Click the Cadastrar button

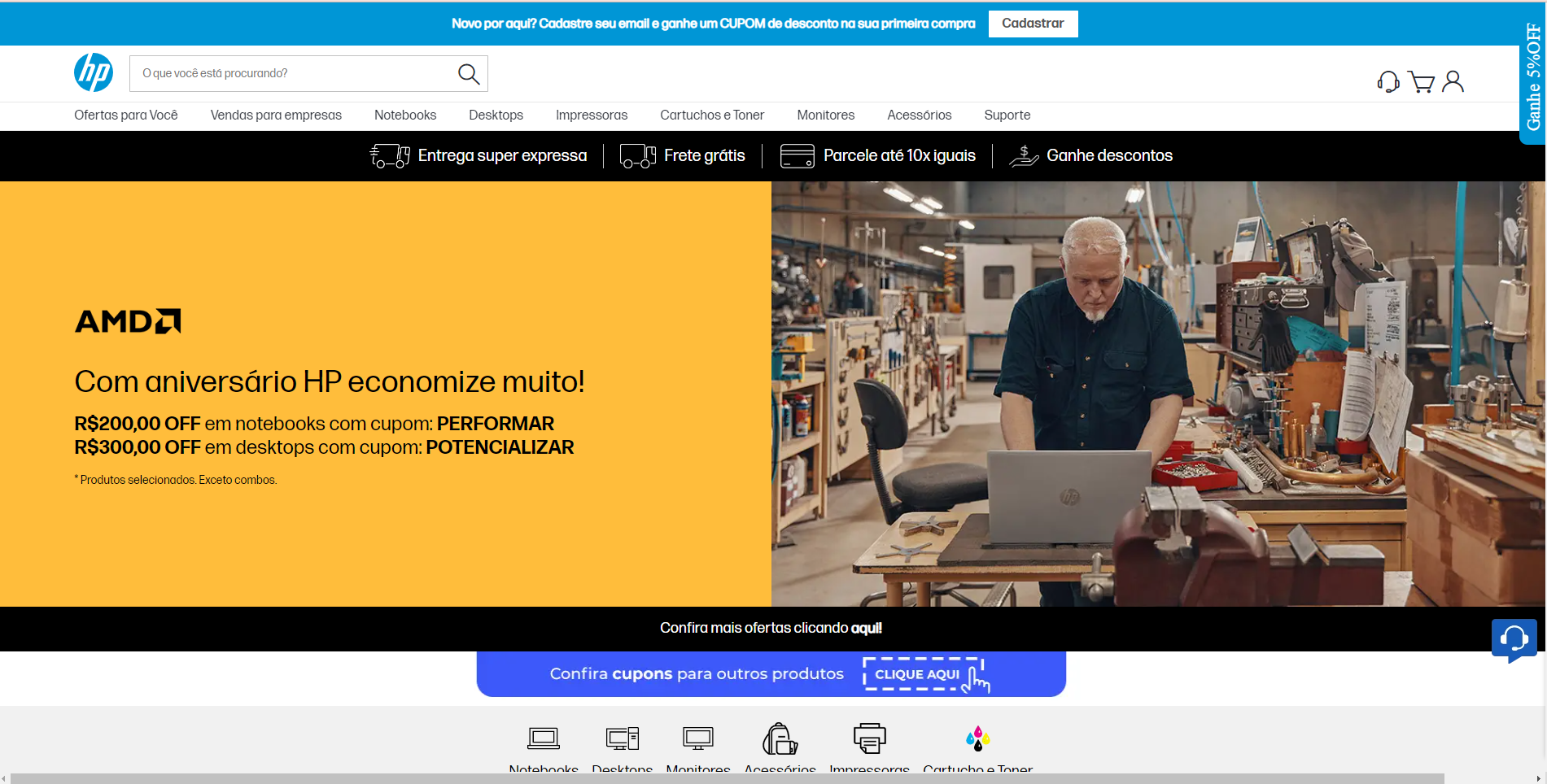pyautogui.click(x=1034, y=24)
